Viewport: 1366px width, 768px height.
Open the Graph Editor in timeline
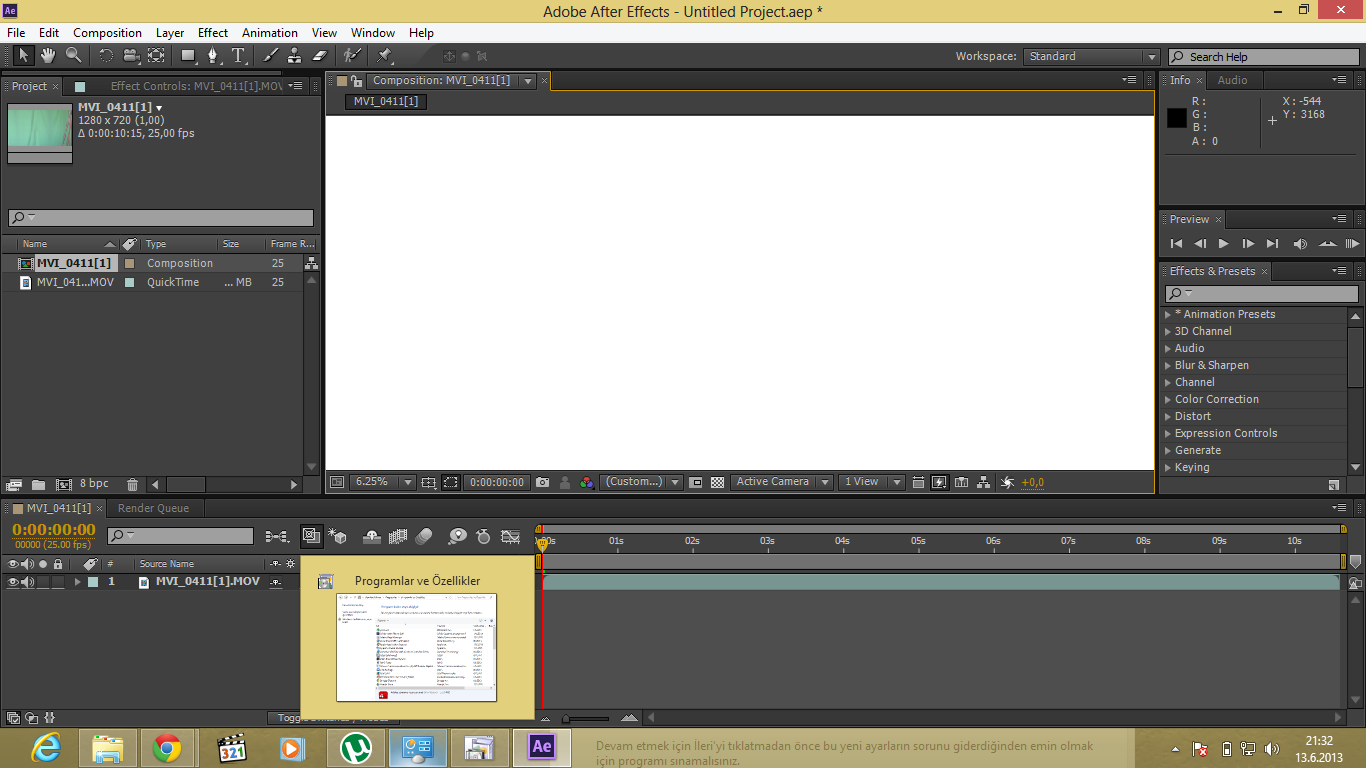click(x=511, y=537)
